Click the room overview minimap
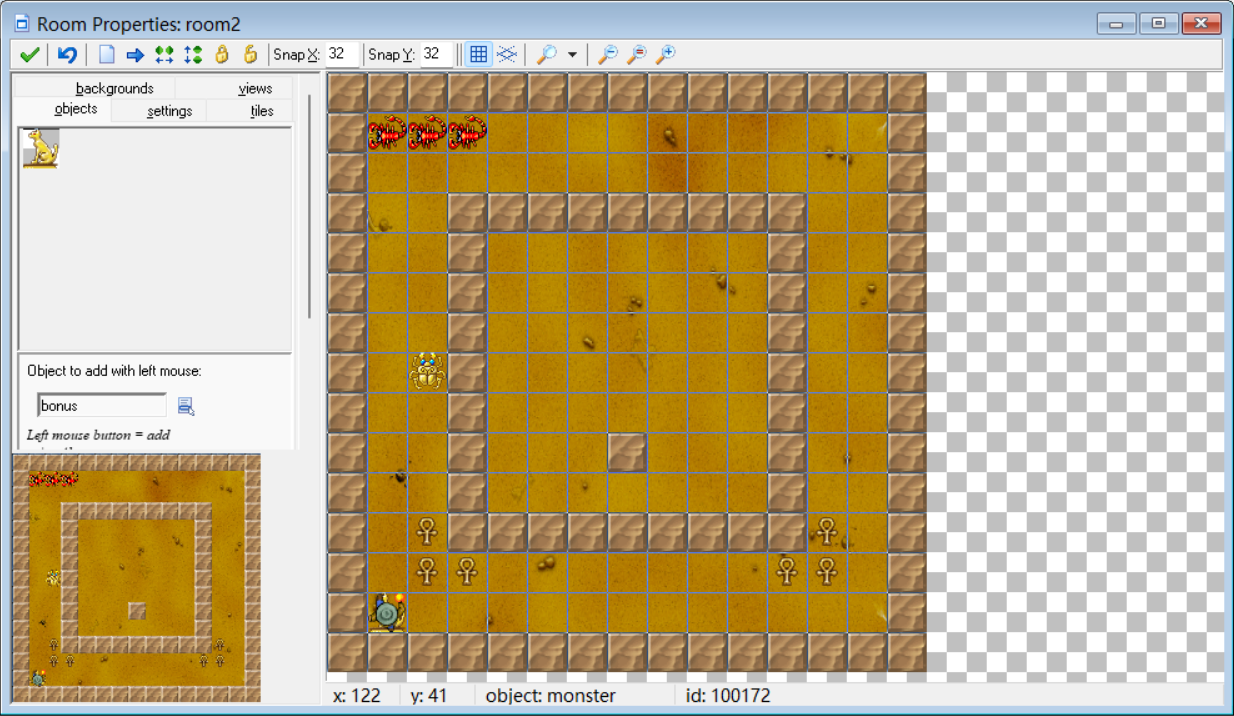Screen dimensions: 1234x716 [x=136, y=578]
